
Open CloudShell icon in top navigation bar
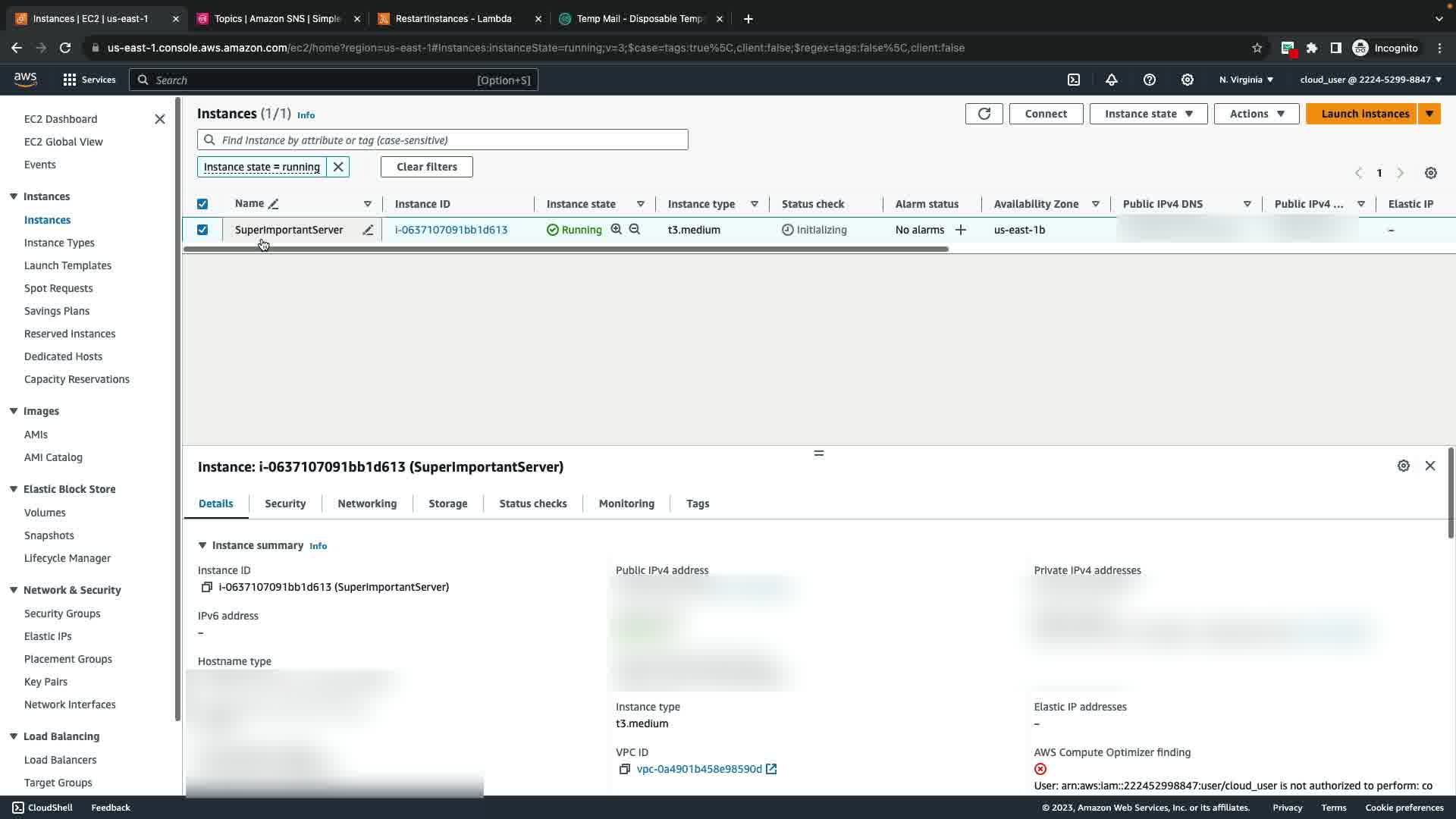[x=1074, y=80]
